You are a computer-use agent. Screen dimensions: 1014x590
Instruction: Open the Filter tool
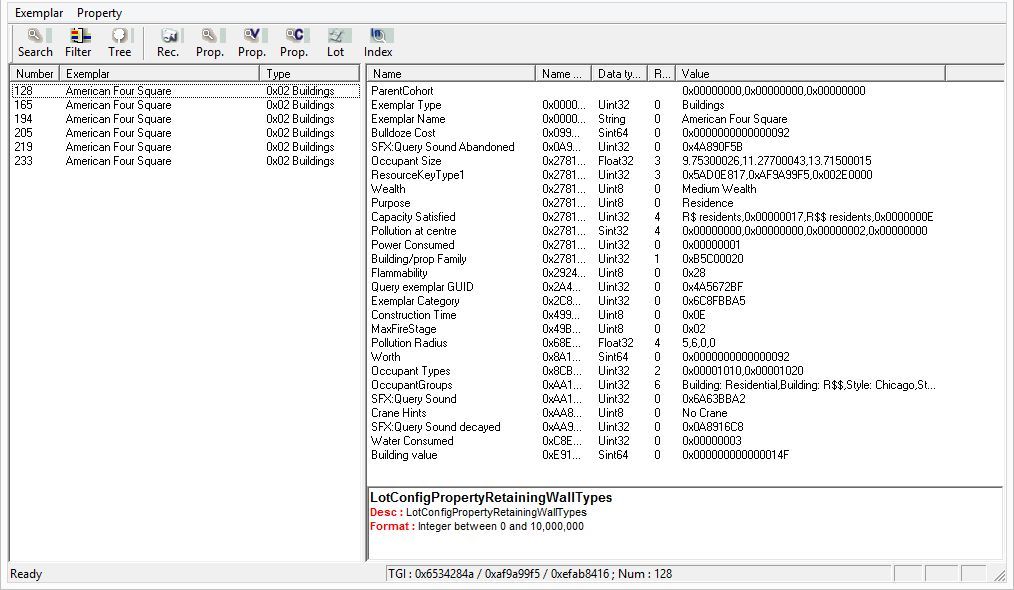pos(78,43)
